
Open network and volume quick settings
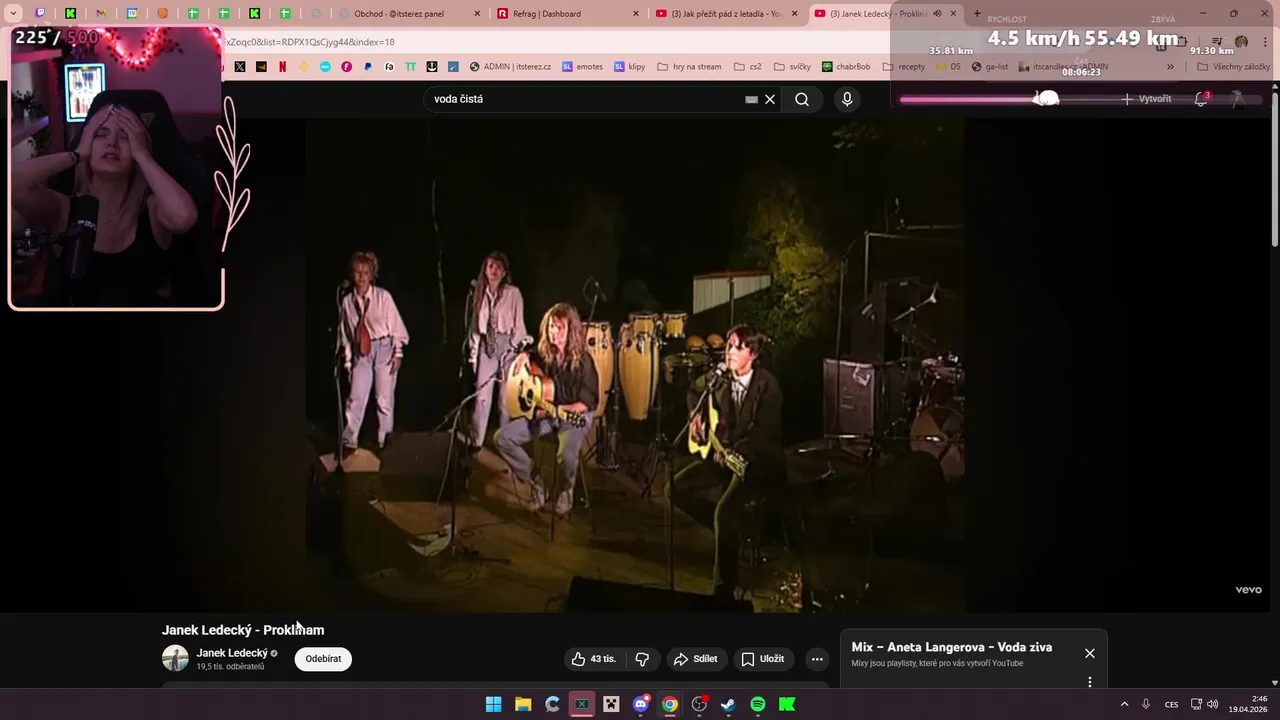[1204, 704]
